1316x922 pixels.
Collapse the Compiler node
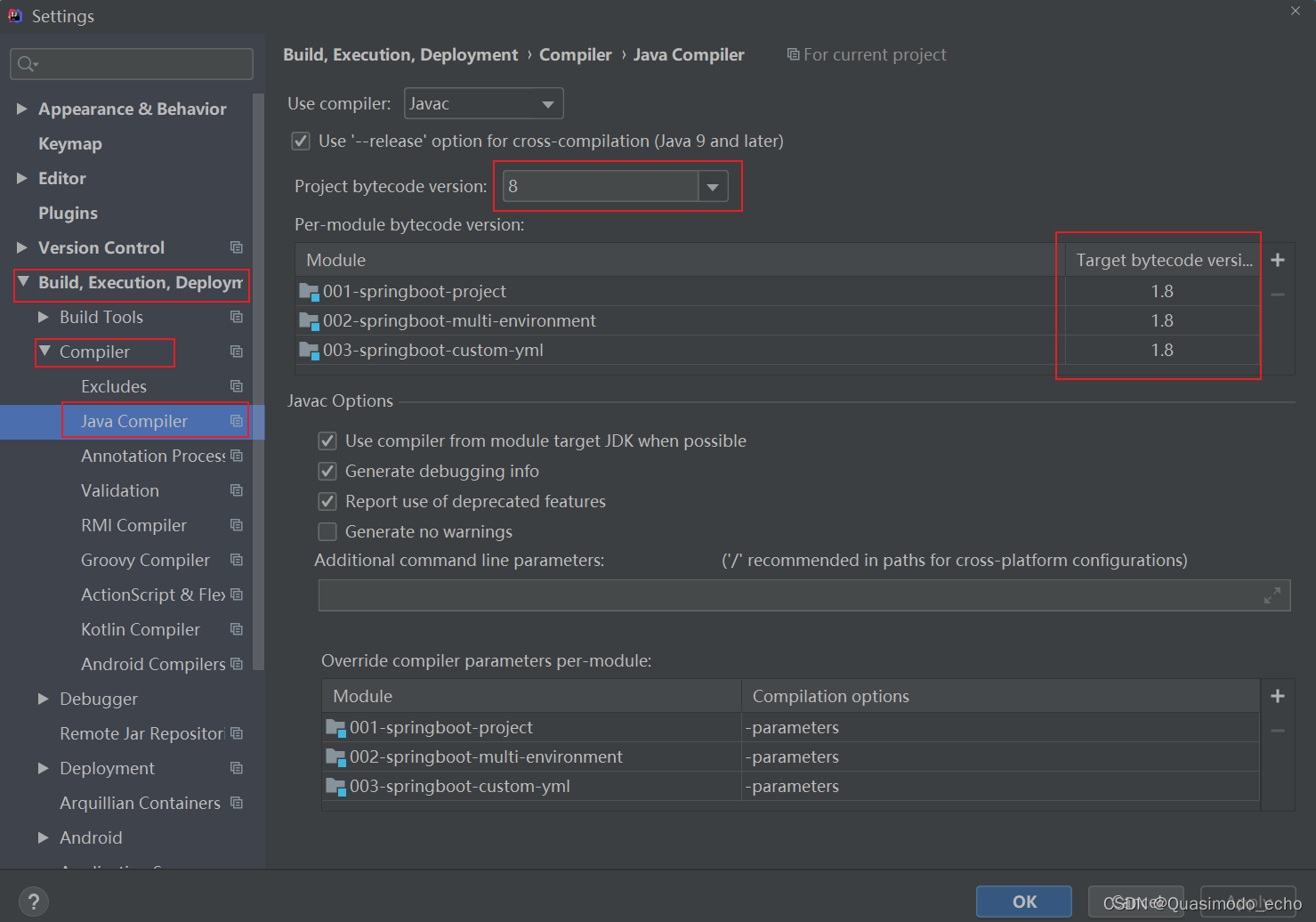(x=44, y=352)
